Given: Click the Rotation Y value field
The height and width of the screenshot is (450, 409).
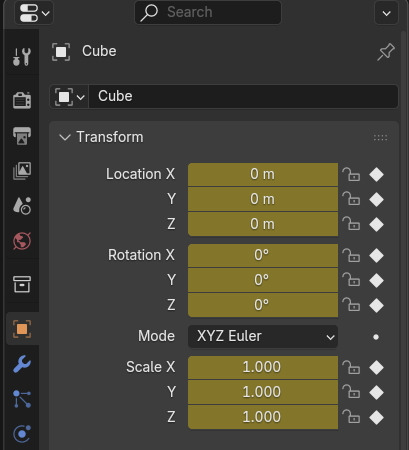Looking at the screenshot, I should tap(263, 280).
